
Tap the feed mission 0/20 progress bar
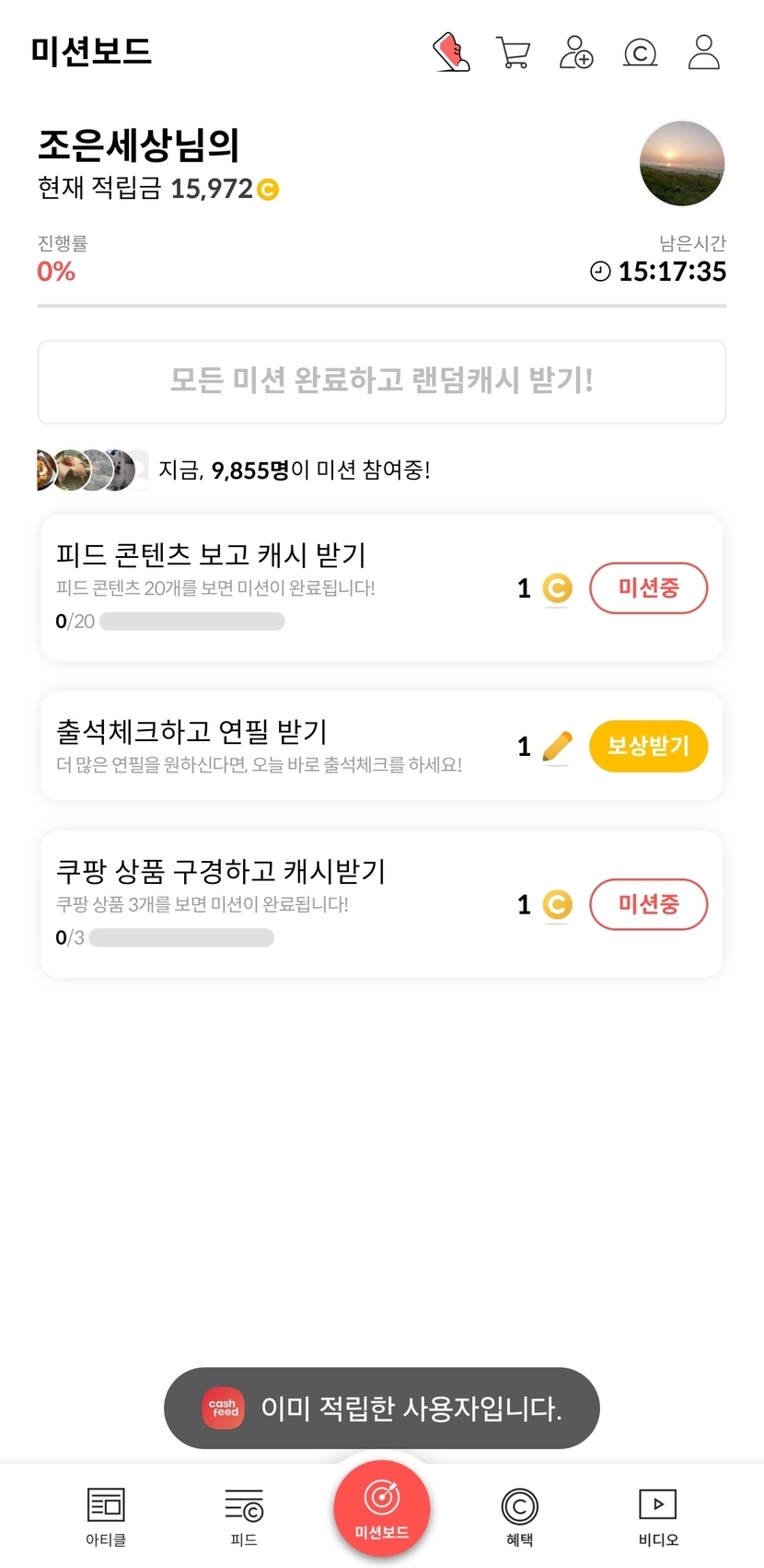click(191, 621)
